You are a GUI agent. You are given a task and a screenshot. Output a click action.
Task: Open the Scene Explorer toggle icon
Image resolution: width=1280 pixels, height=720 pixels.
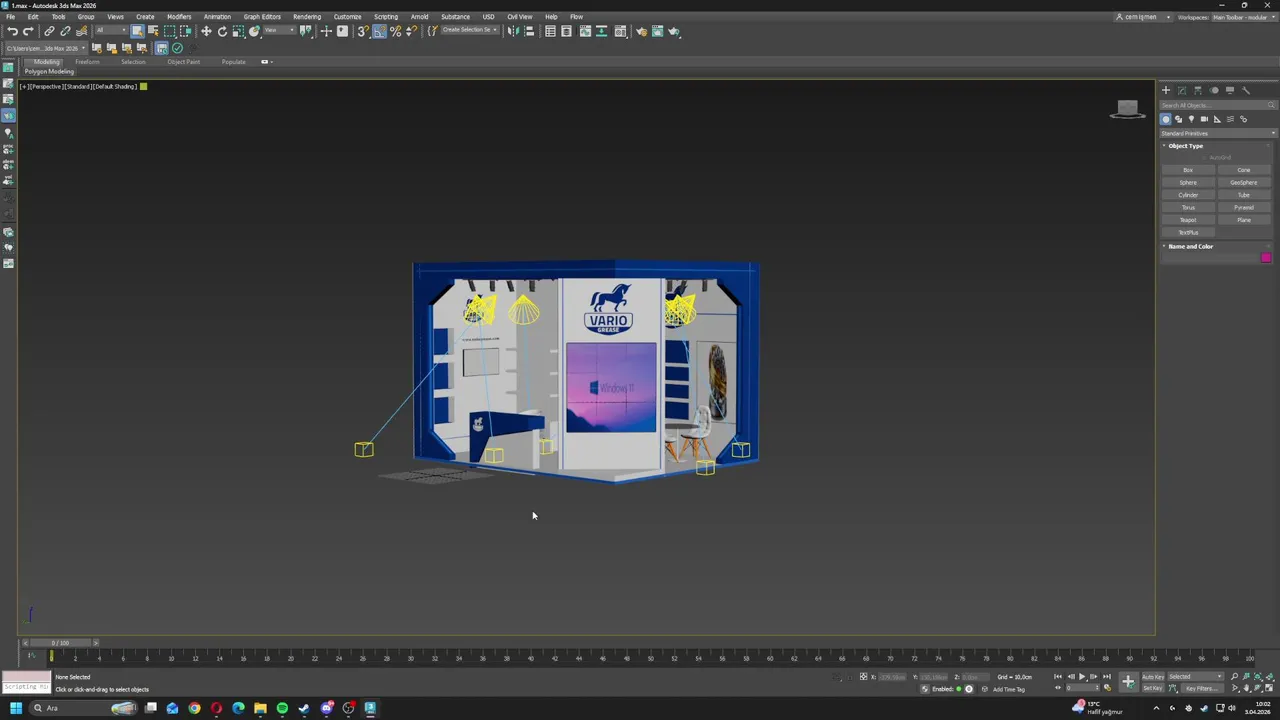point(550,31)
